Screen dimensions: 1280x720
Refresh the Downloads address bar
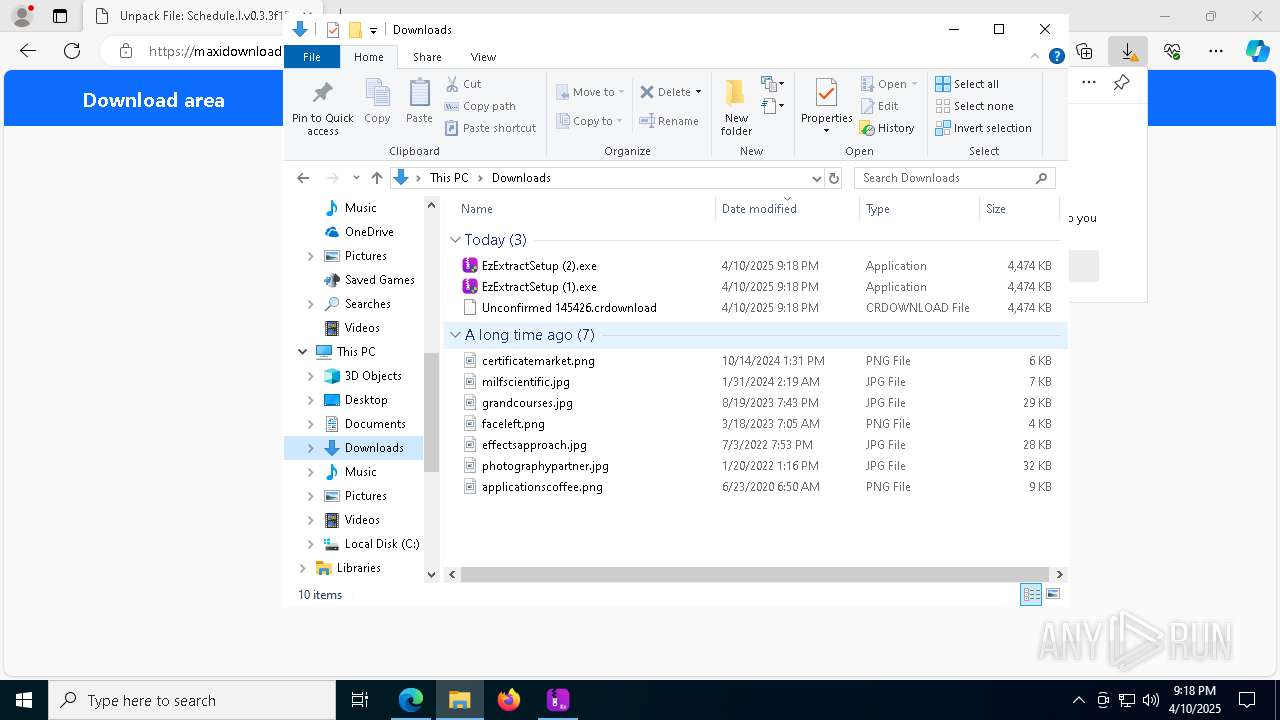pyautogui.click(x=834, y=178)
